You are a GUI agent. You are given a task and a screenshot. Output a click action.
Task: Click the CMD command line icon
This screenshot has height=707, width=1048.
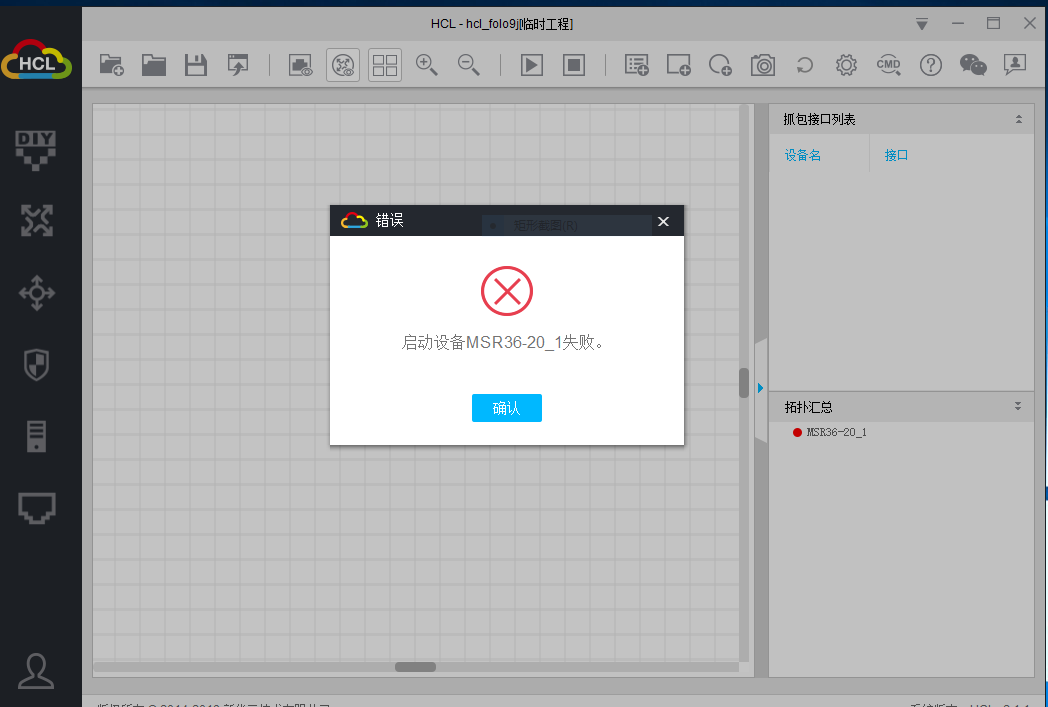[888, 65]
